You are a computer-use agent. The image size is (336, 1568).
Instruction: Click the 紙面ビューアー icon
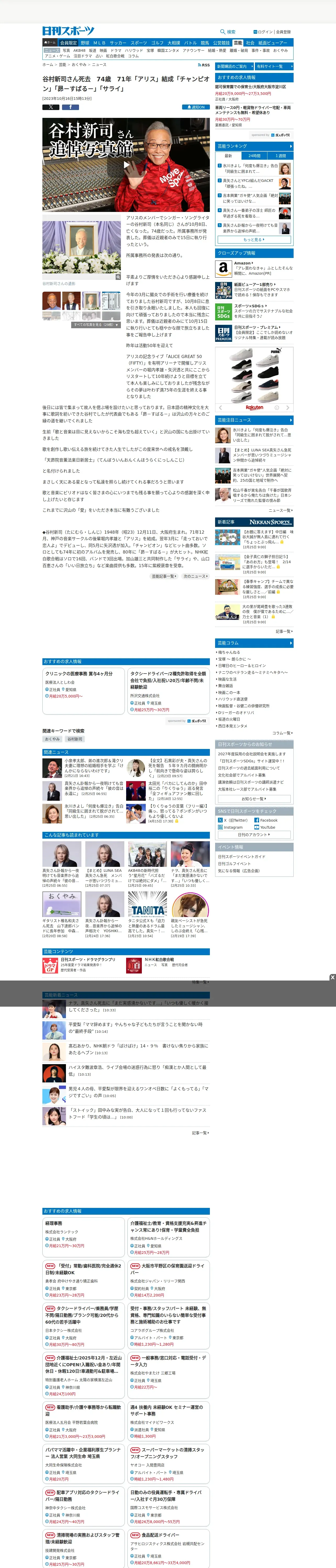(x=223, y=290)
